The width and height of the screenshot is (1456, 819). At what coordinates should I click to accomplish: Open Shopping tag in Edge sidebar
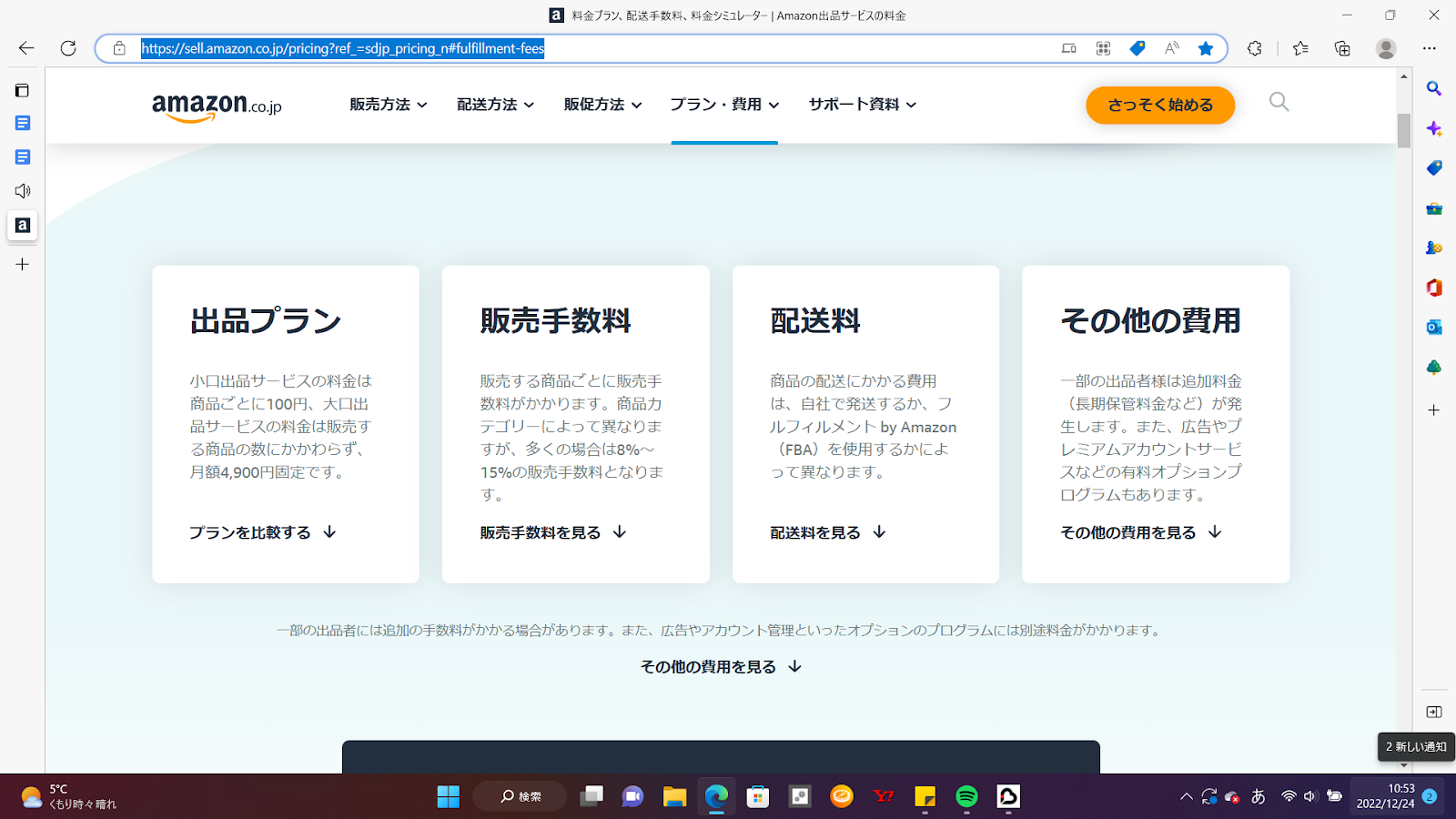[1434, 168]
